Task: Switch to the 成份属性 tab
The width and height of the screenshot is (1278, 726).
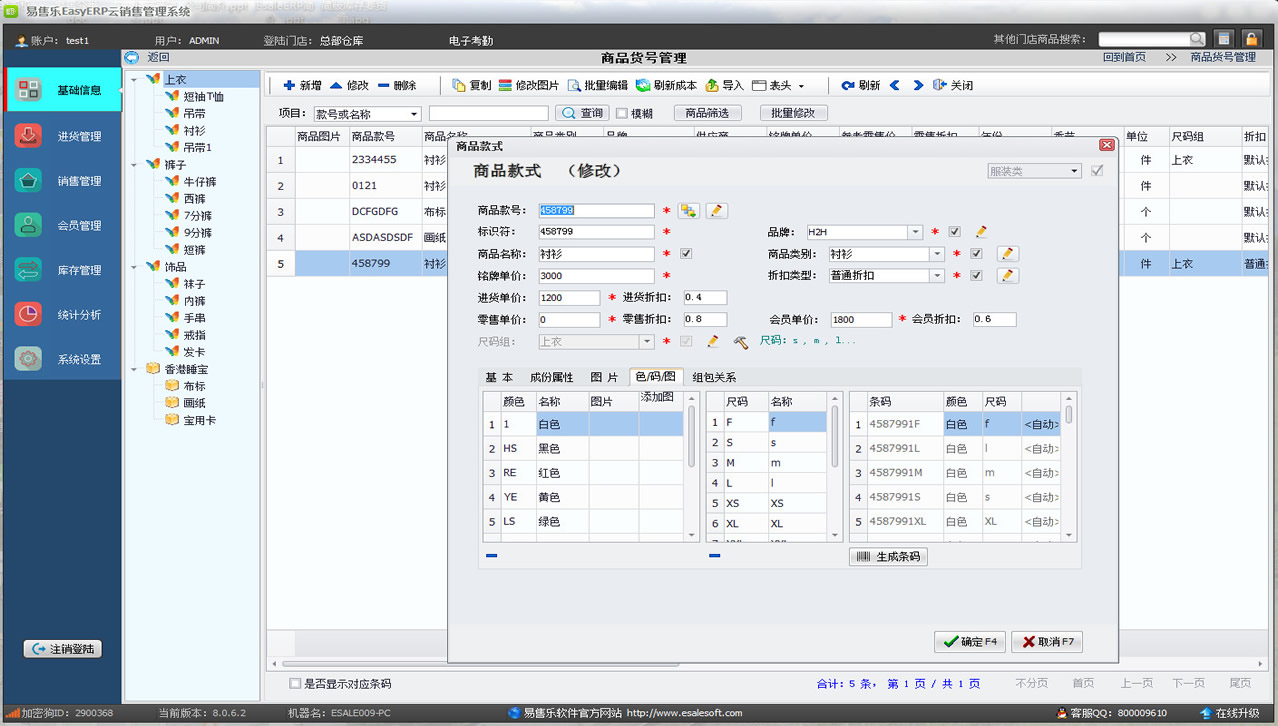Action: coord(551,377)
